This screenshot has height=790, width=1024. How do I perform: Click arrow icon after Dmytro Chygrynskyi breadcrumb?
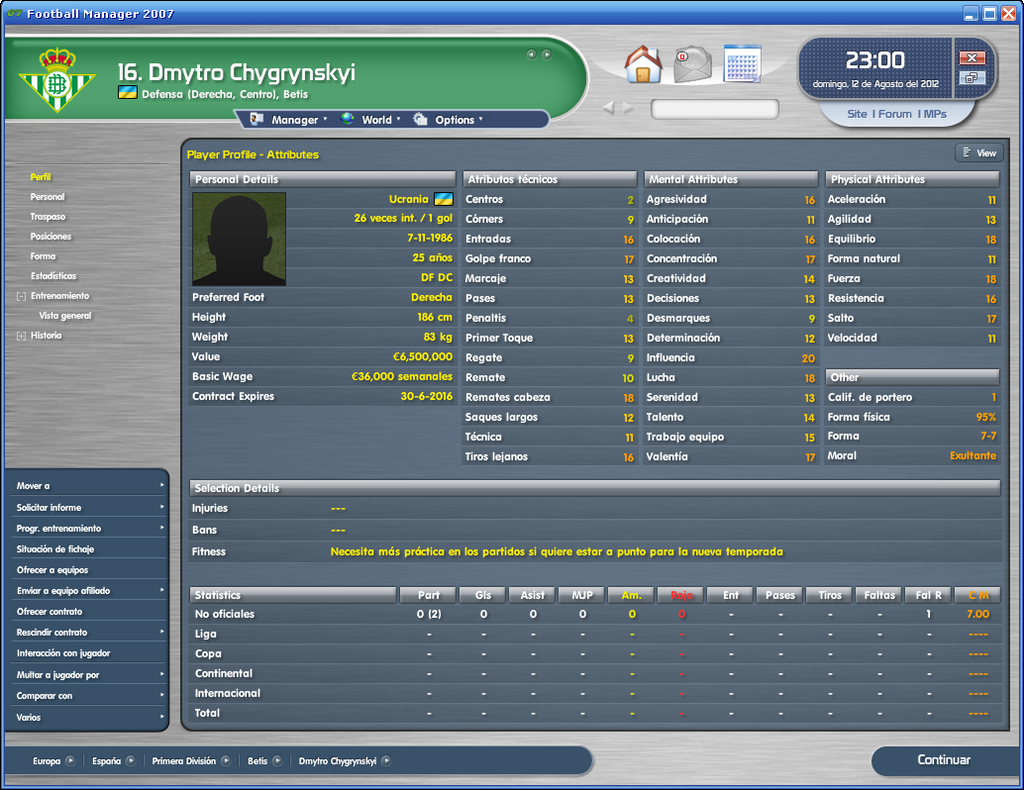(x=386, y=761)
